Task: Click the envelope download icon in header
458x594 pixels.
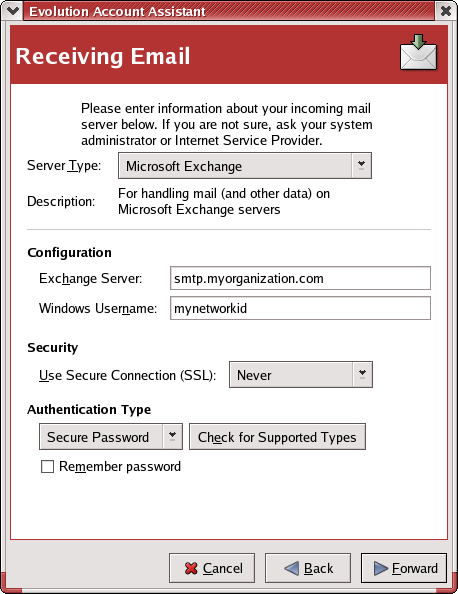Action: pyautogui.click(x=419, y=52)
